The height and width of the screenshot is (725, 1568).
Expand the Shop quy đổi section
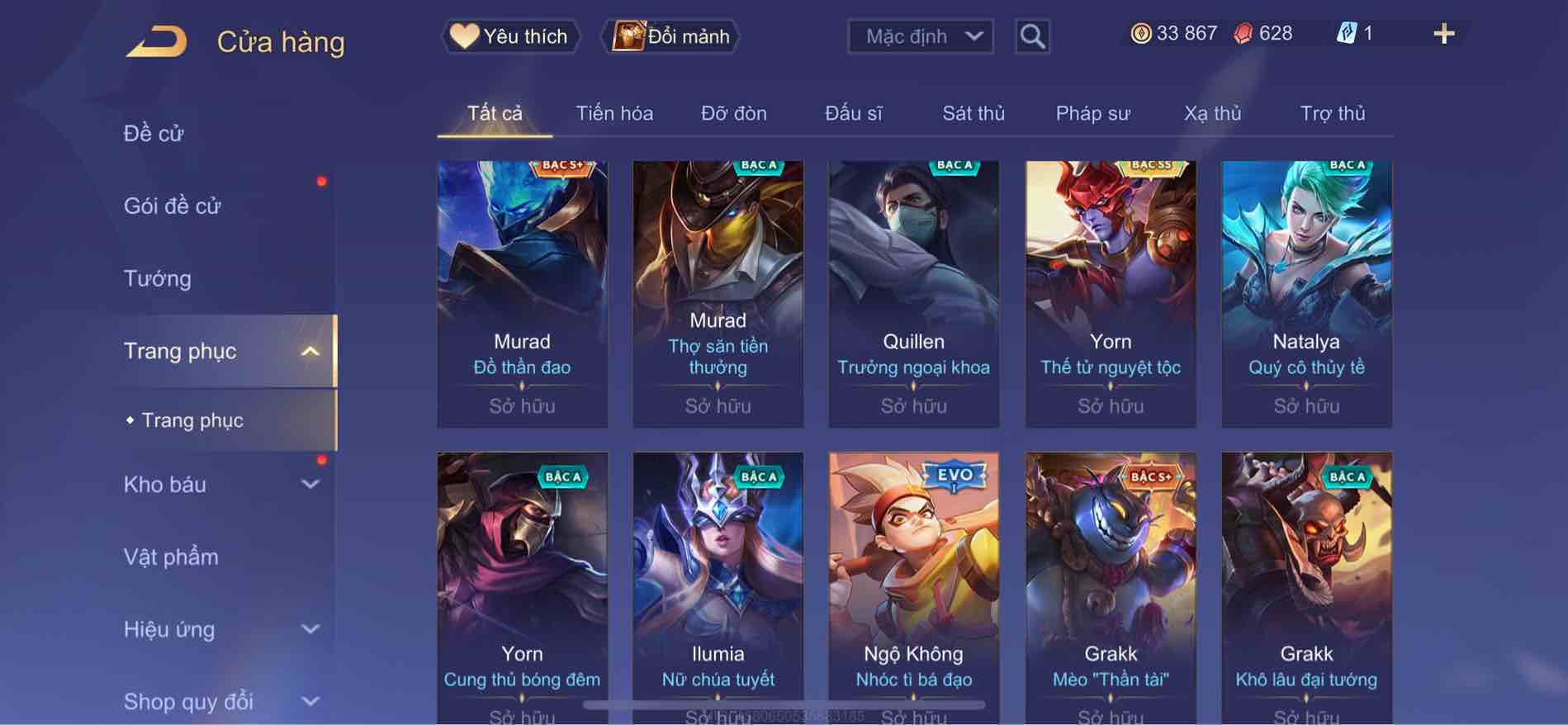coord(310,702)
